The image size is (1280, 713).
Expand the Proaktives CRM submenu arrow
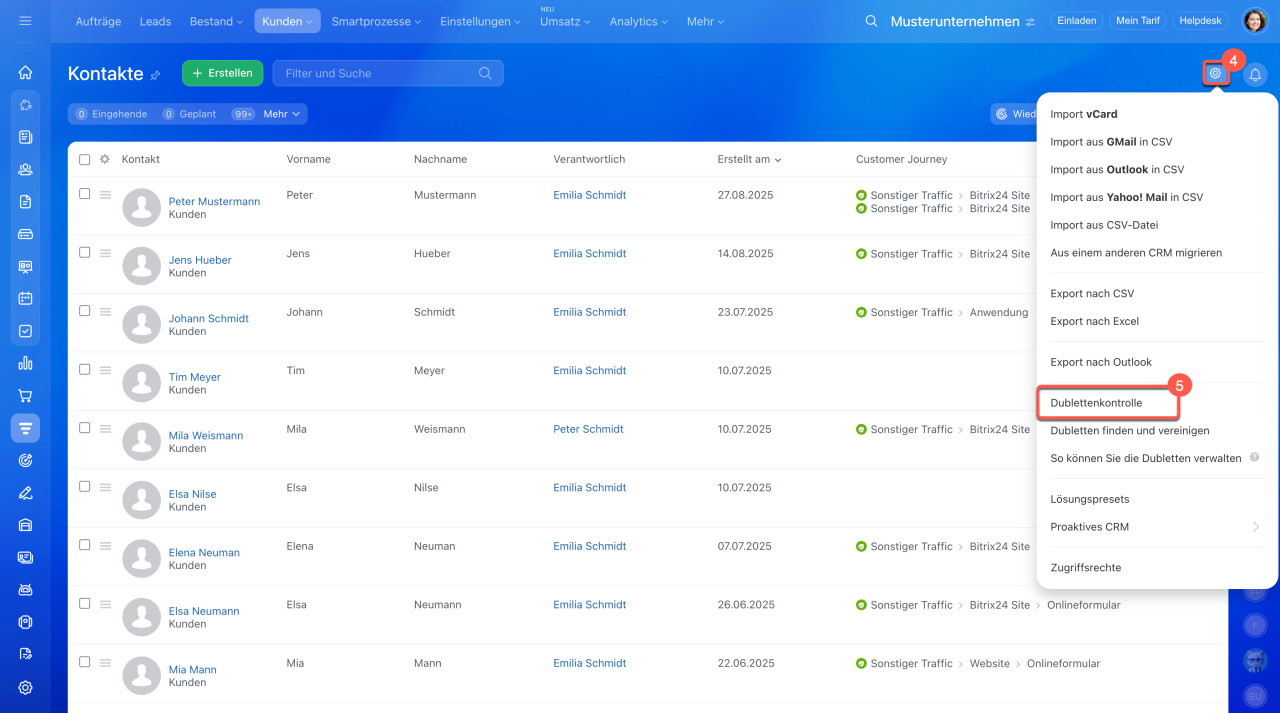coord(1256,527)
